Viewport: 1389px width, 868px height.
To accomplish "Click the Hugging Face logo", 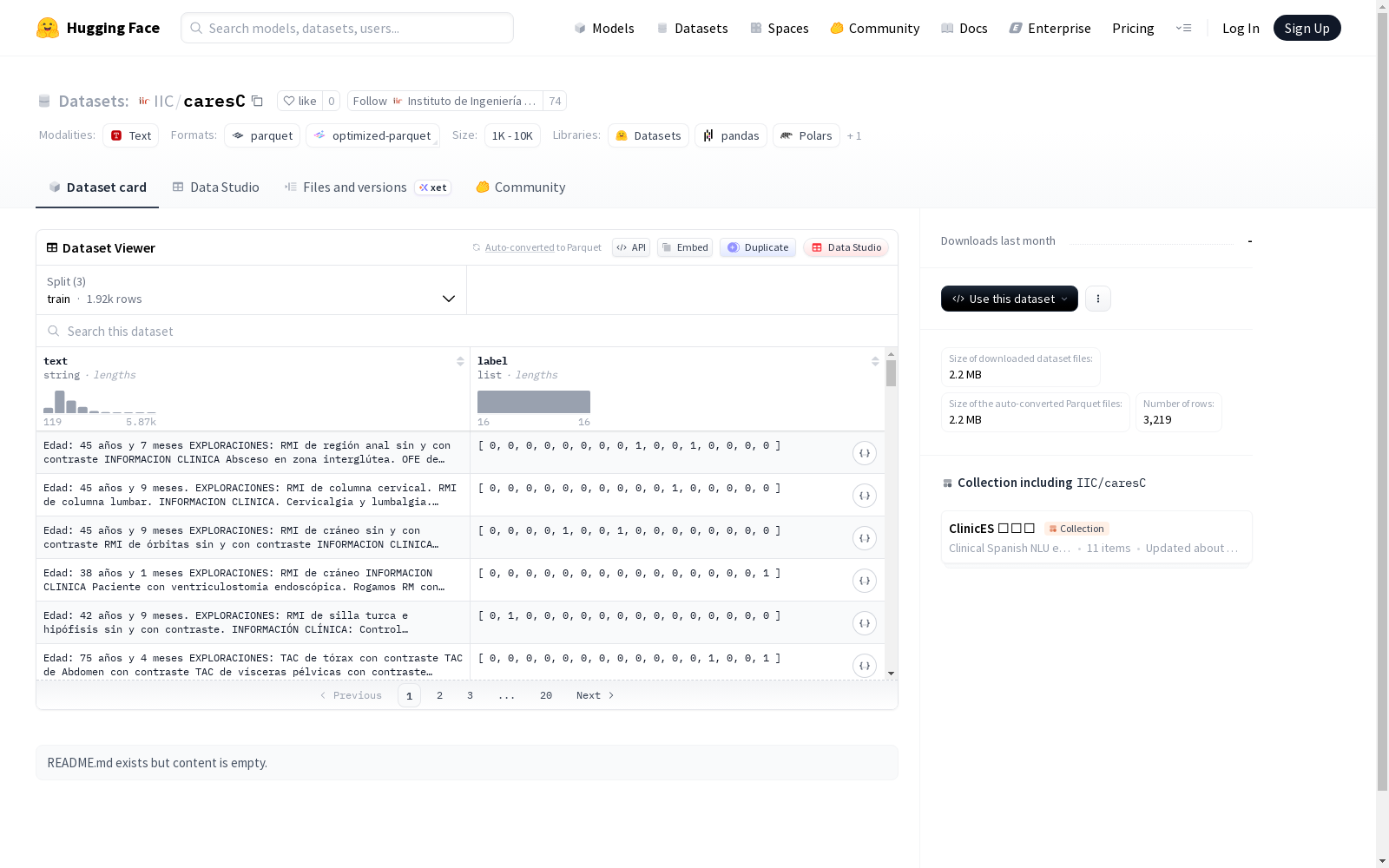I will point(98,28).
